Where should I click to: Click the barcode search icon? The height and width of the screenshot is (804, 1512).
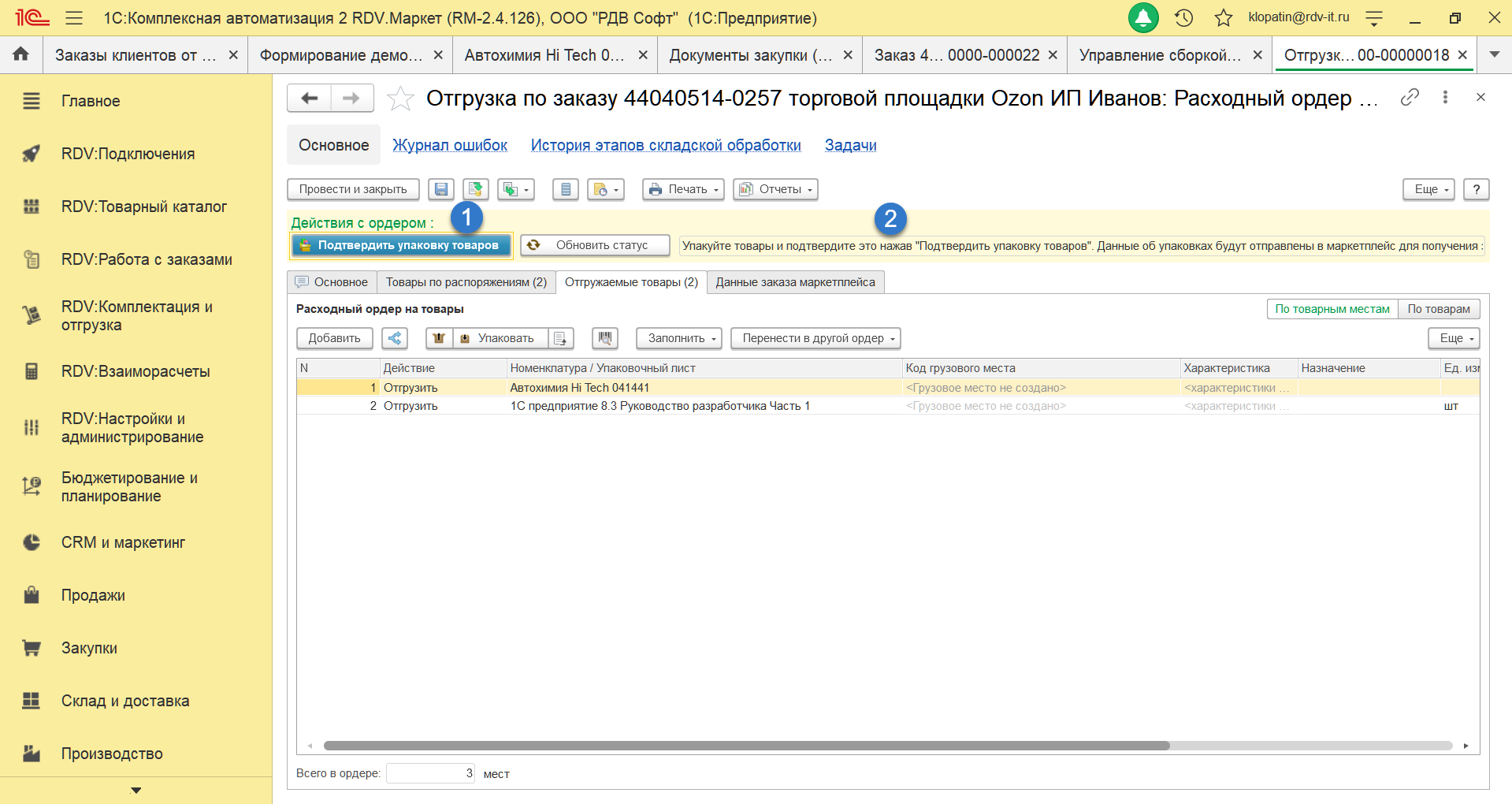point(604,338)
